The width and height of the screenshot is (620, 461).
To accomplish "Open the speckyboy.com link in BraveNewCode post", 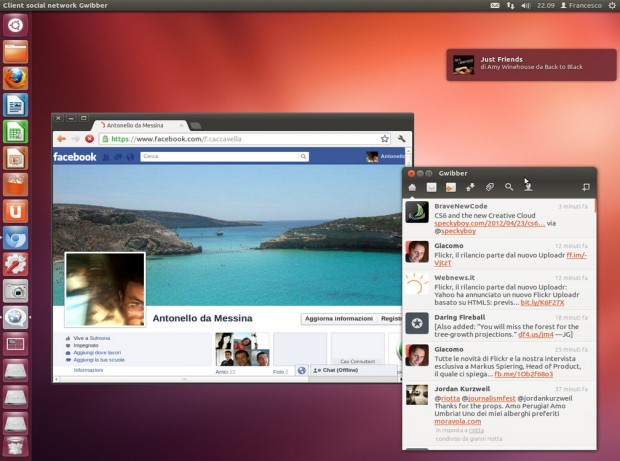I will [490, 223].
